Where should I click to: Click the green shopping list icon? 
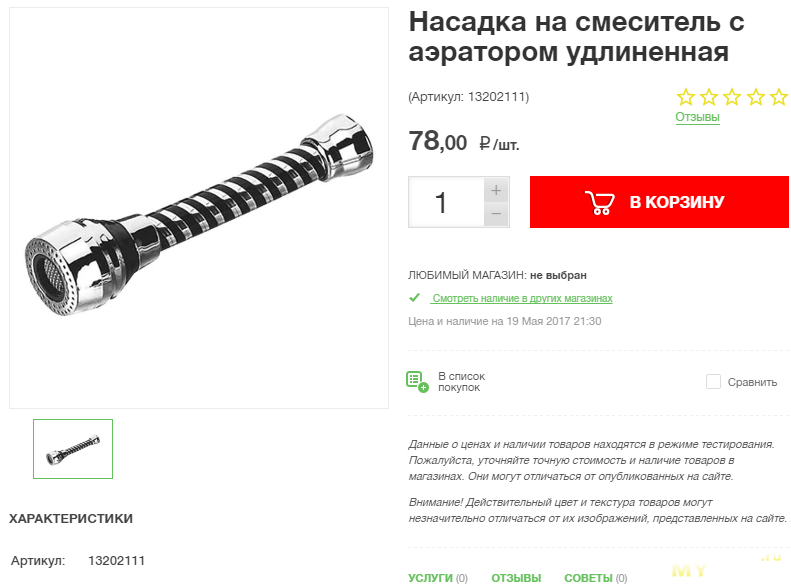pos(417,382)
